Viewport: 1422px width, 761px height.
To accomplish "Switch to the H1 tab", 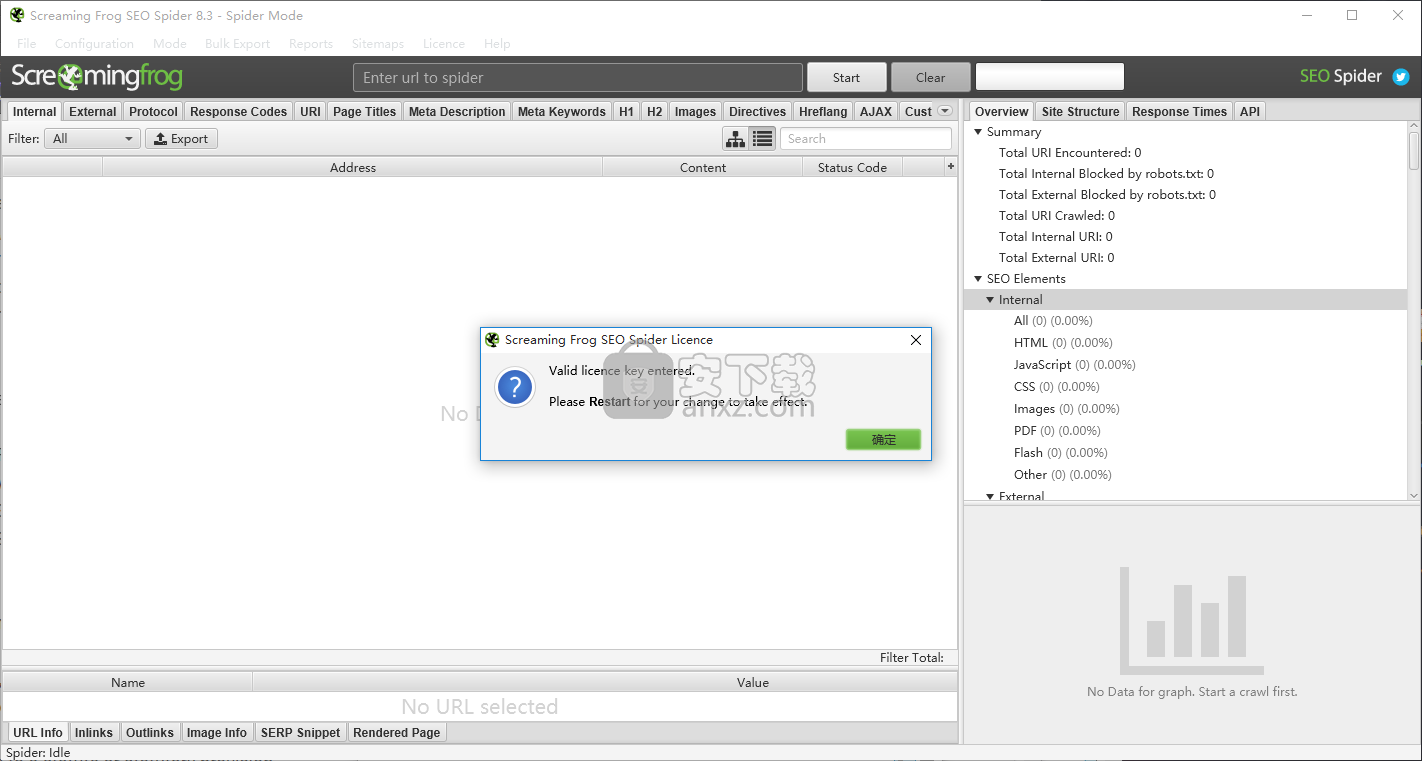I will [626, 112].
